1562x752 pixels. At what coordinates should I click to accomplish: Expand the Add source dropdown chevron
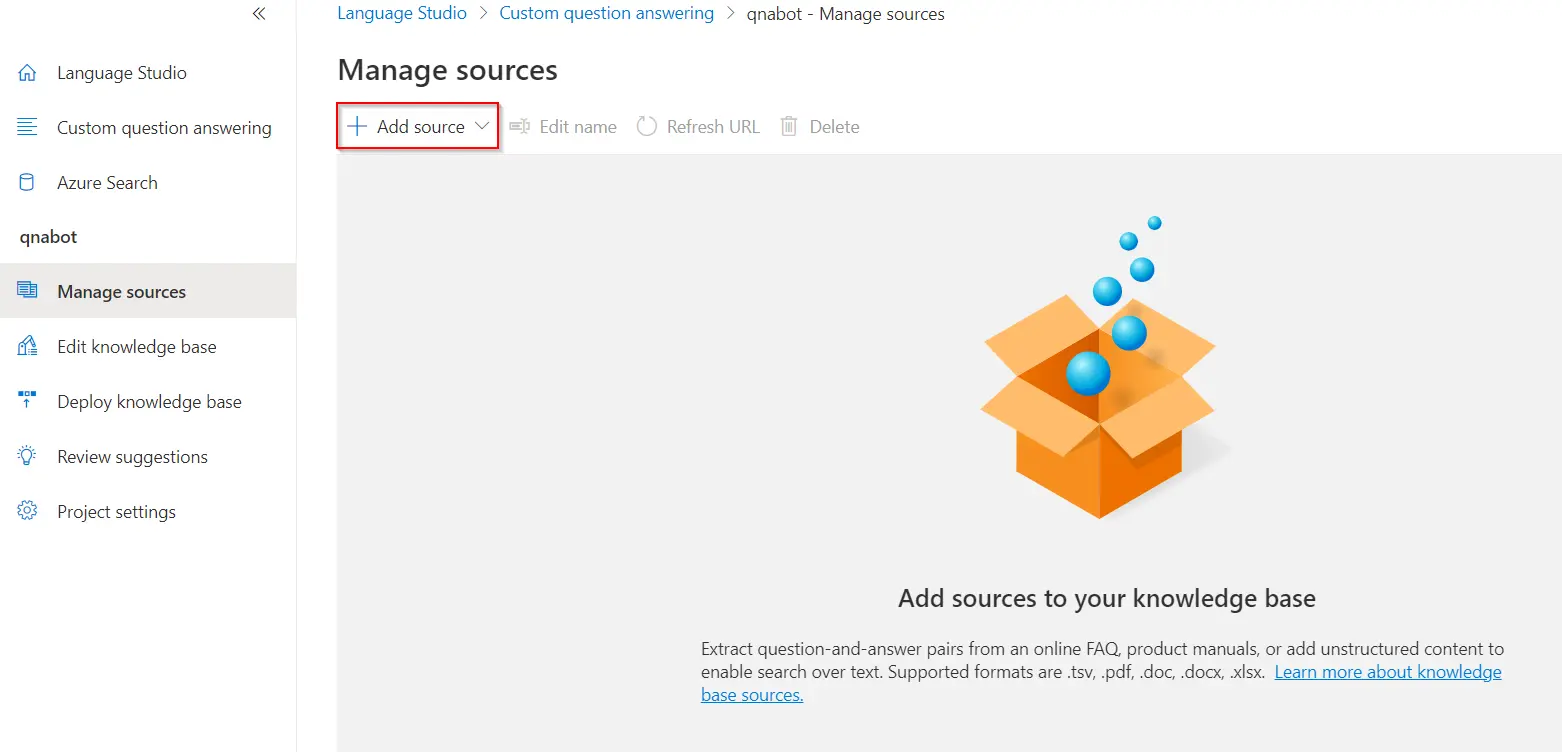point(482,126)
